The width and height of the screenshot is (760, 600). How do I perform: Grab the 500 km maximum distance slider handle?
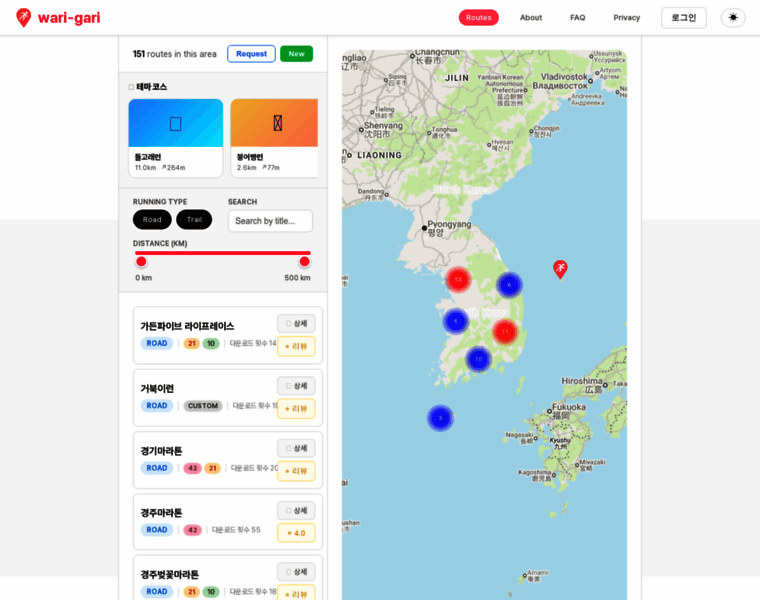pyautogui.click(x=304, y=262)
